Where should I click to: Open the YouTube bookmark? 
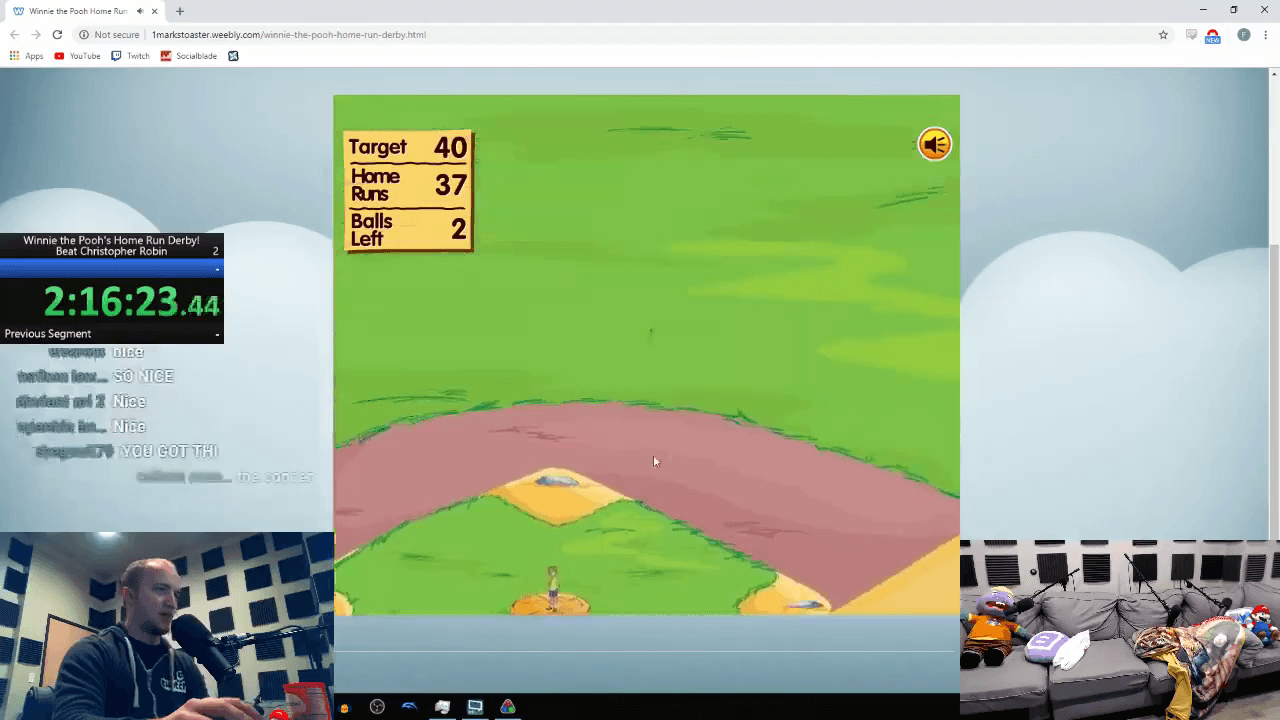[x=77, y=56]
